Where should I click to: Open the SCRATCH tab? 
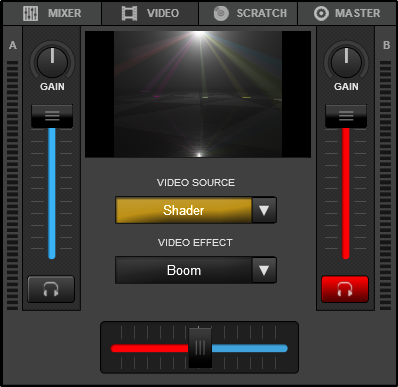click(x=248, y=13)
